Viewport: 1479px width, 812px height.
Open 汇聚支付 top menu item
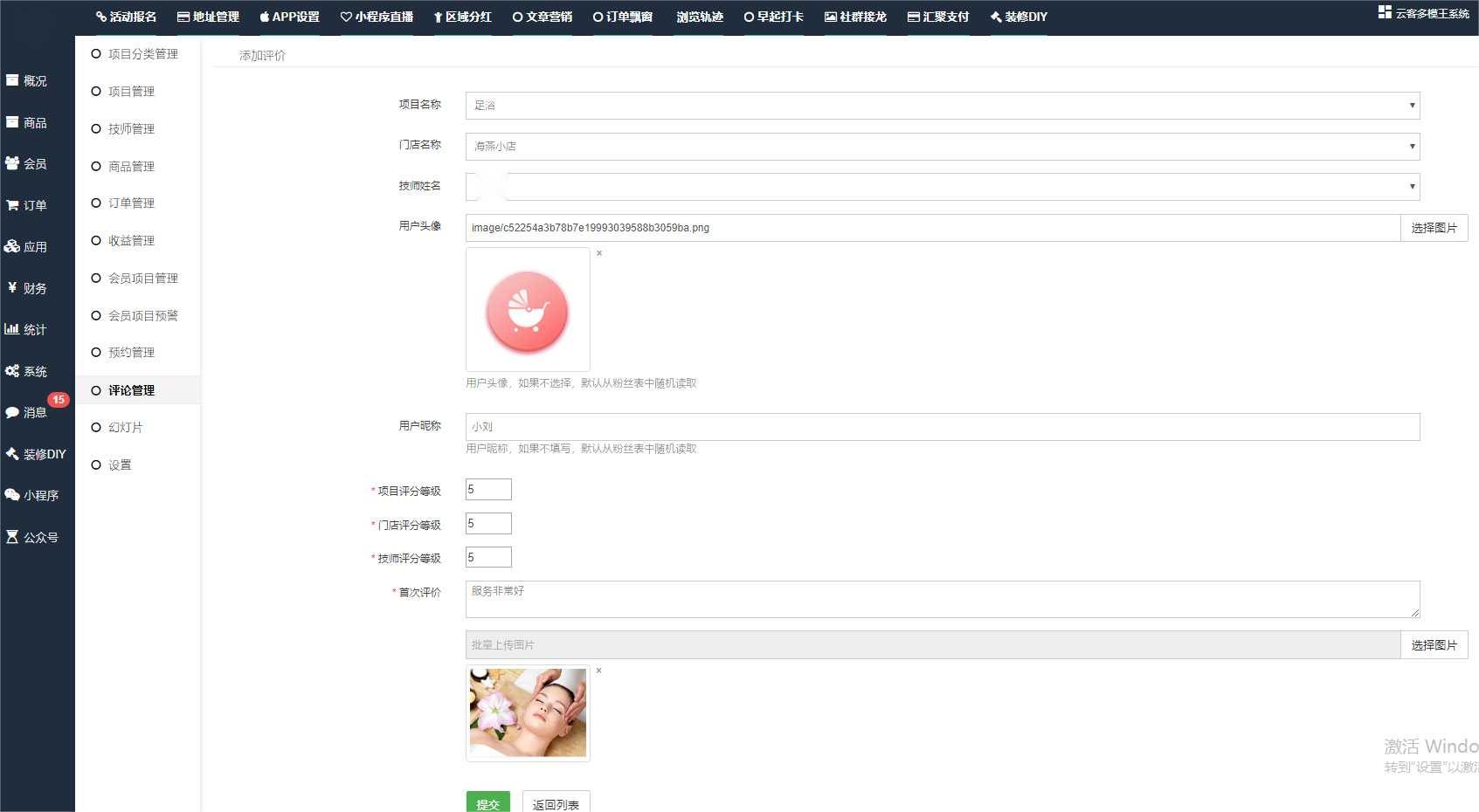click(x=938, y=17)
